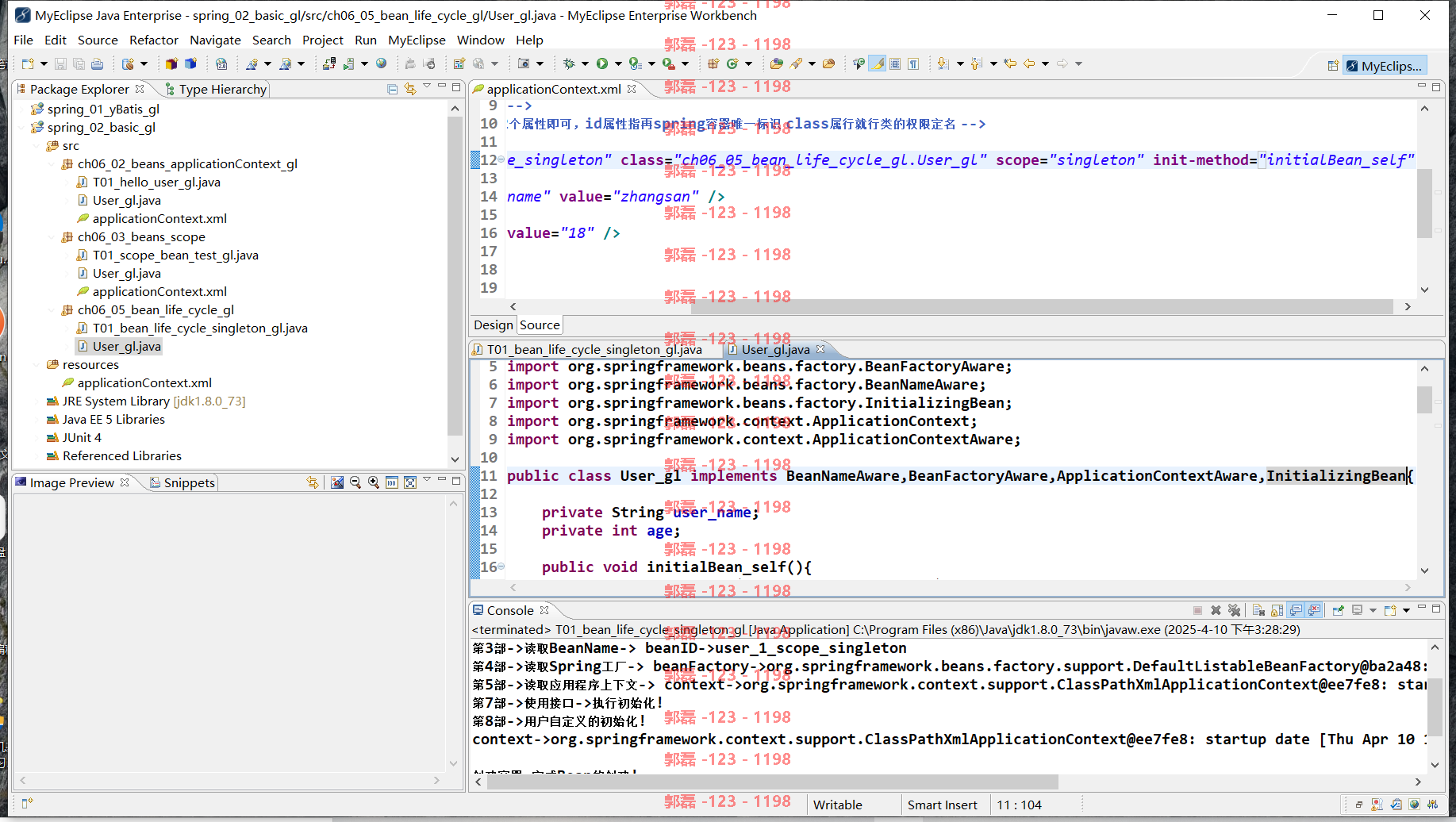1456x822 pixels.
Task: Click the New Java Class icon
Action: [x=732, y=63]
